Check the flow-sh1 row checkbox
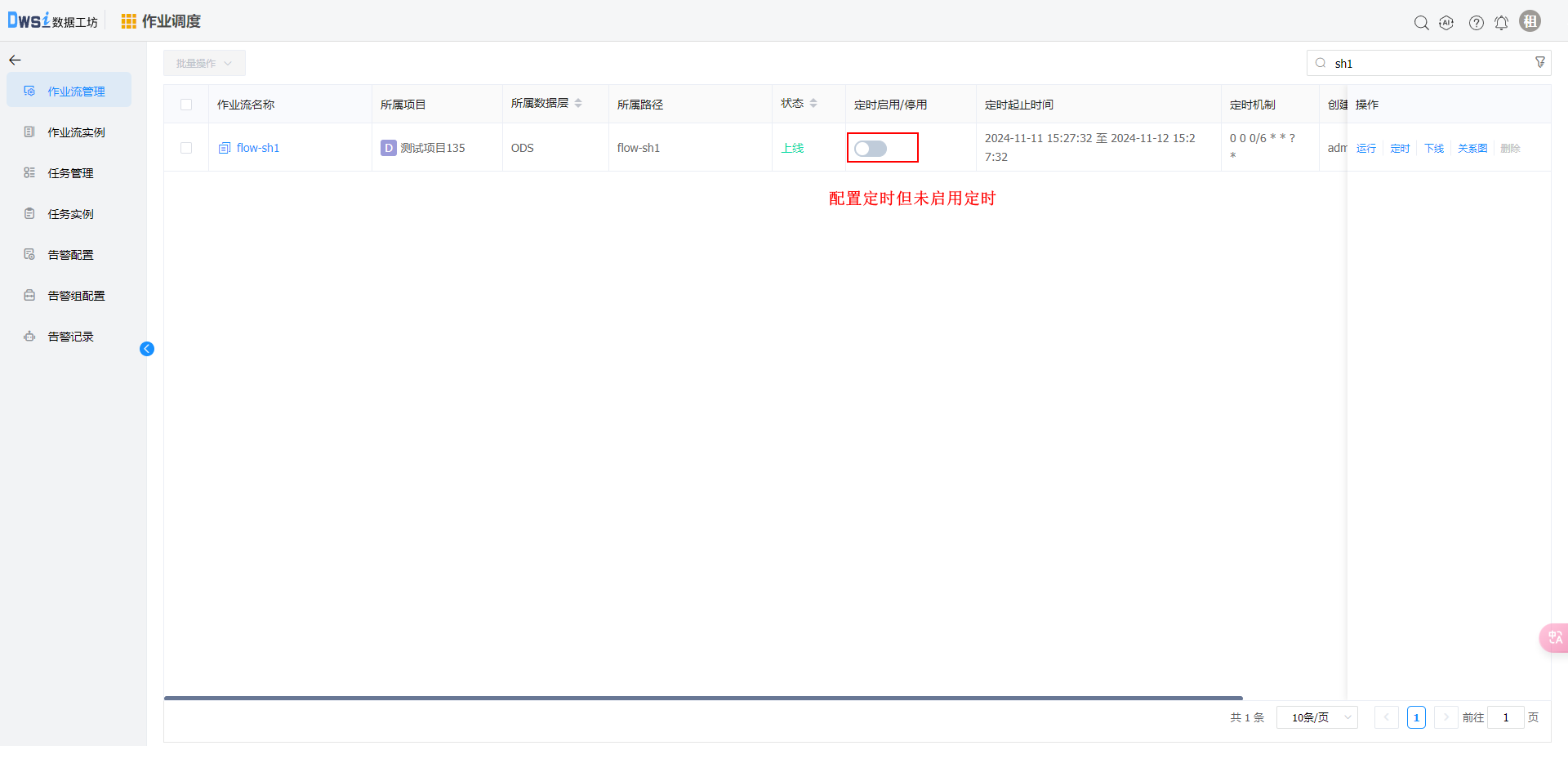The height and width of the screenshot is (759, 1568). point(186,148)
